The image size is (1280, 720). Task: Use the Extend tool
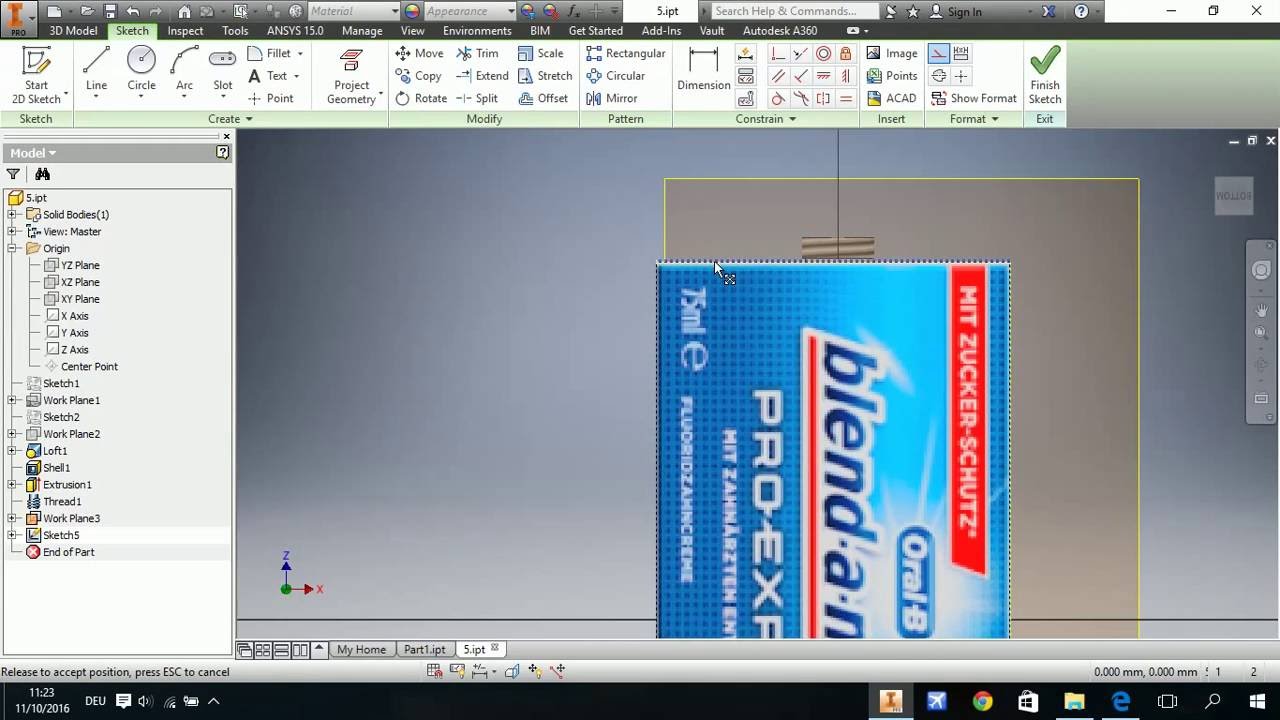482,76
